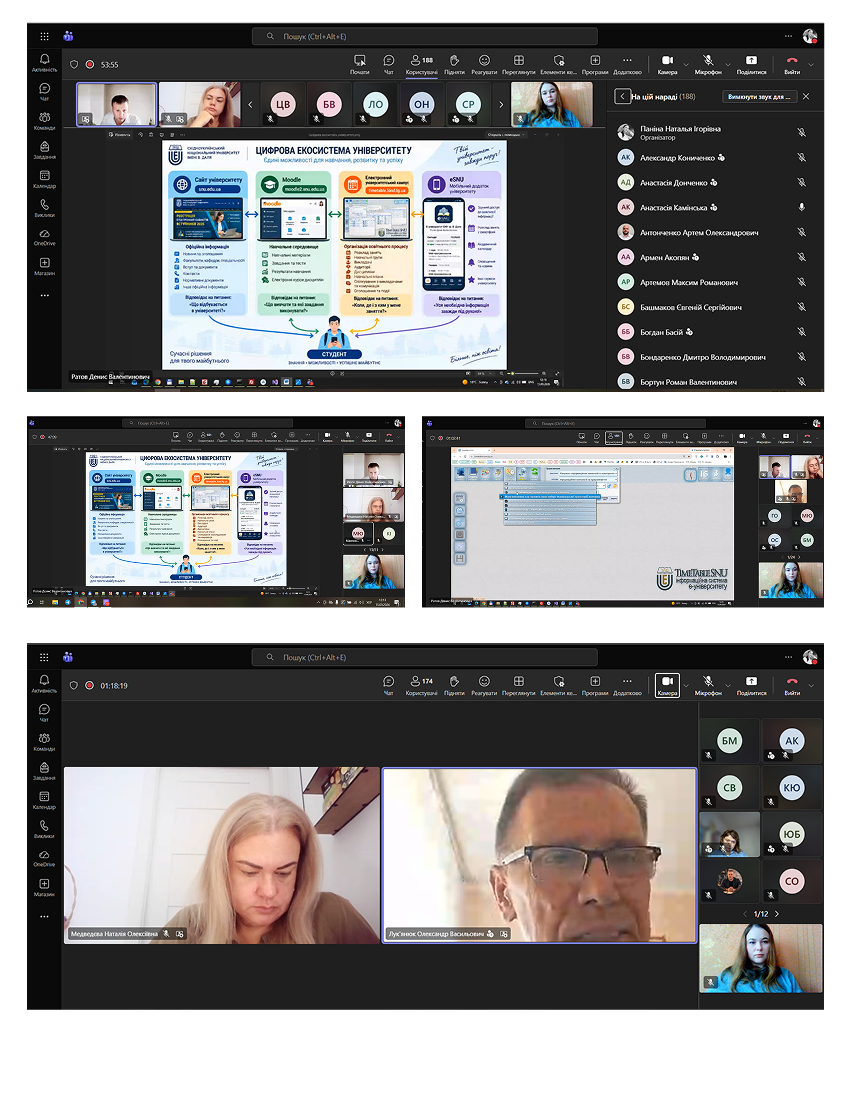The image size is (850, 1096).
Task: Click the search field in the 53:55 window
Action: coord(424,36)
